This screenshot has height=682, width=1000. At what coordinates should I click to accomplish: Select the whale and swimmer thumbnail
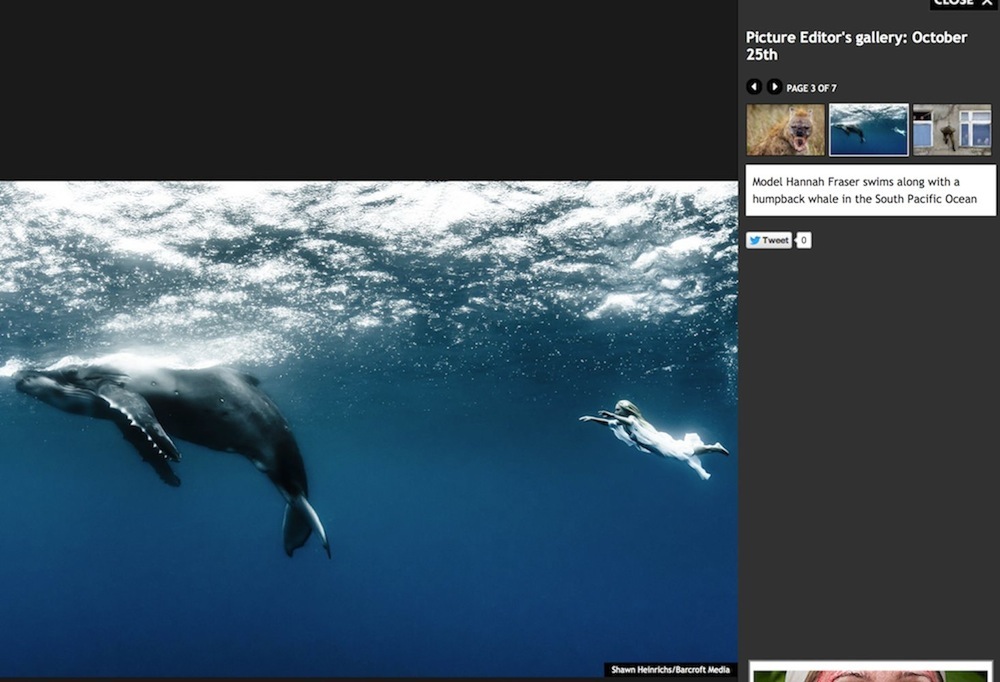(868, 130)
